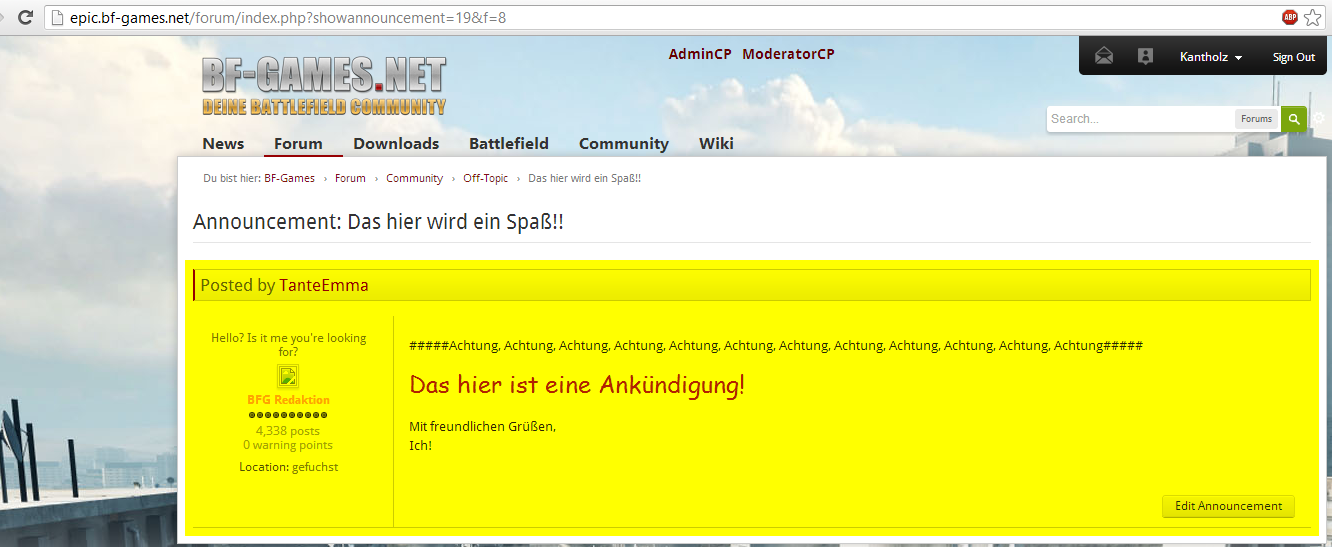This screenshot has height=547, width=1332.
Task: Click inside the Search text field
Action: pos(1140,119)
